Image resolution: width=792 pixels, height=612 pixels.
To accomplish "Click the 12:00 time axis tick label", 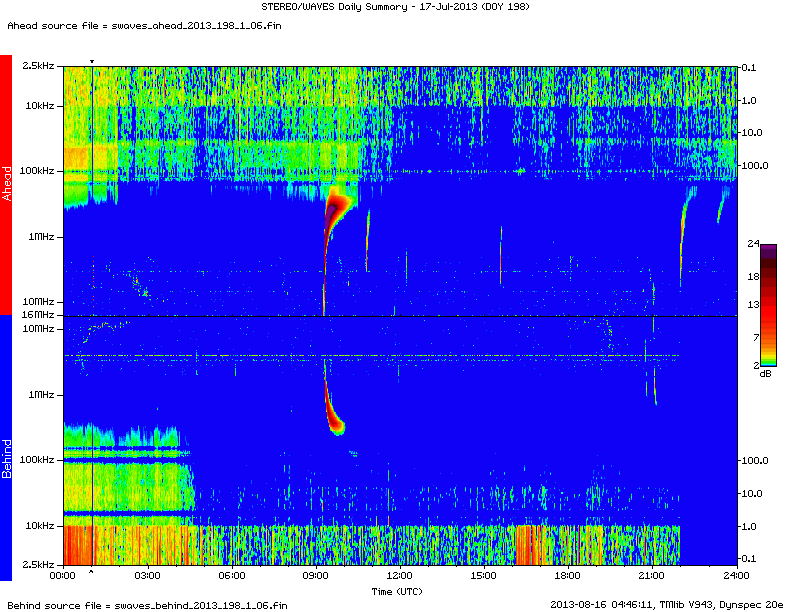I will [x=400, y=575].
